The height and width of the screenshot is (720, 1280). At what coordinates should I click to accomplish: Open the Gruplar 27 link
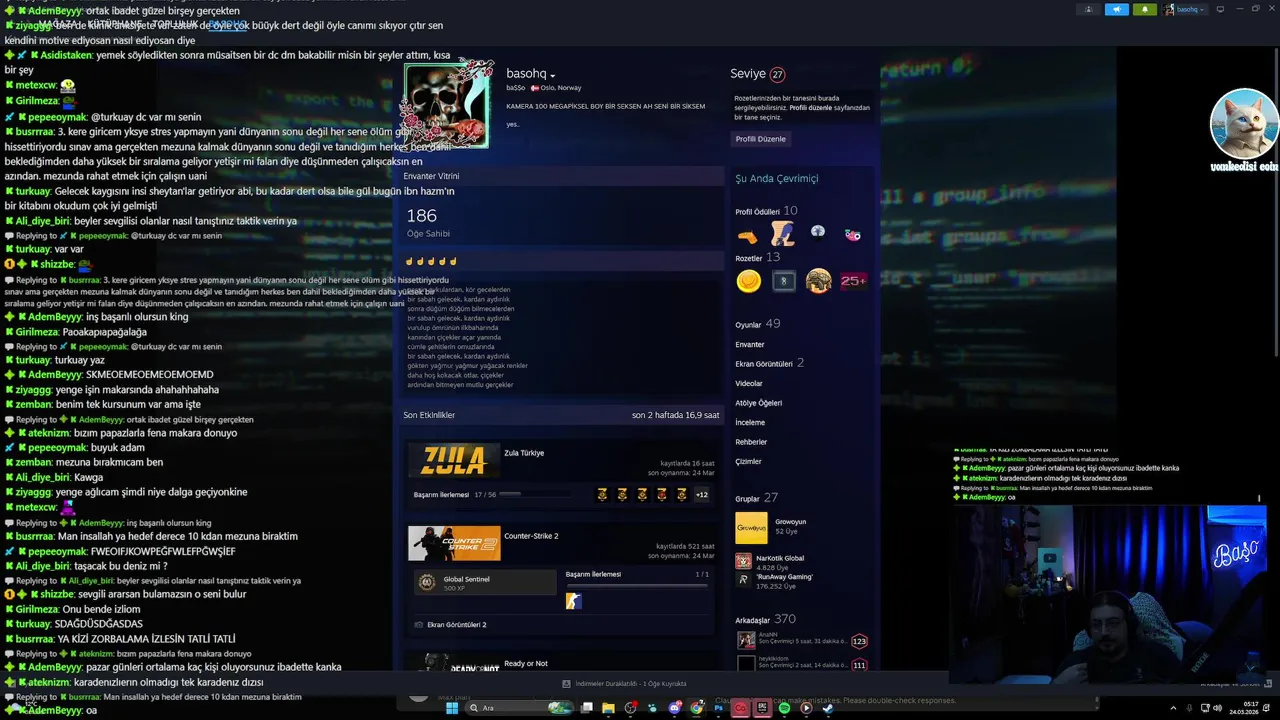(756, 498)
